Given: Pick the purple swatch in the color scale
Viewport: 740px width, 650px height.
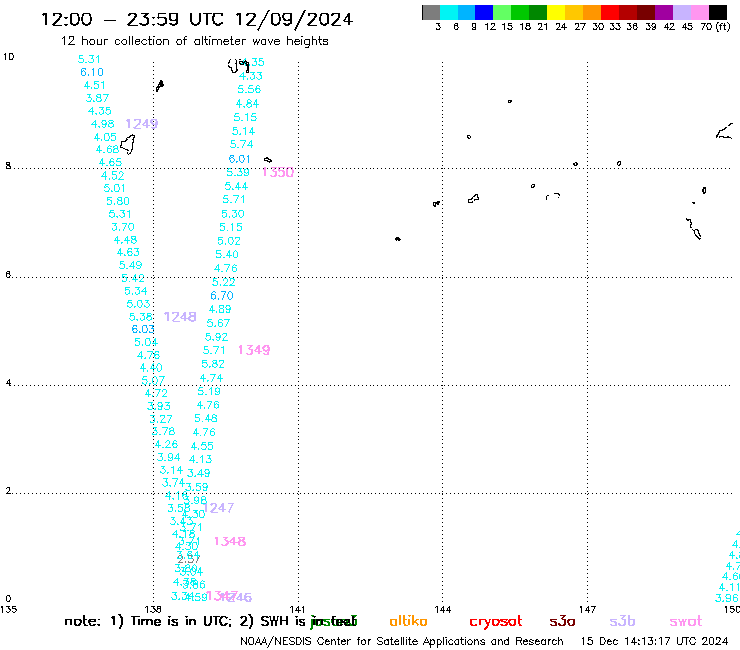Looking at the screenshot, I should pos(664,12).
